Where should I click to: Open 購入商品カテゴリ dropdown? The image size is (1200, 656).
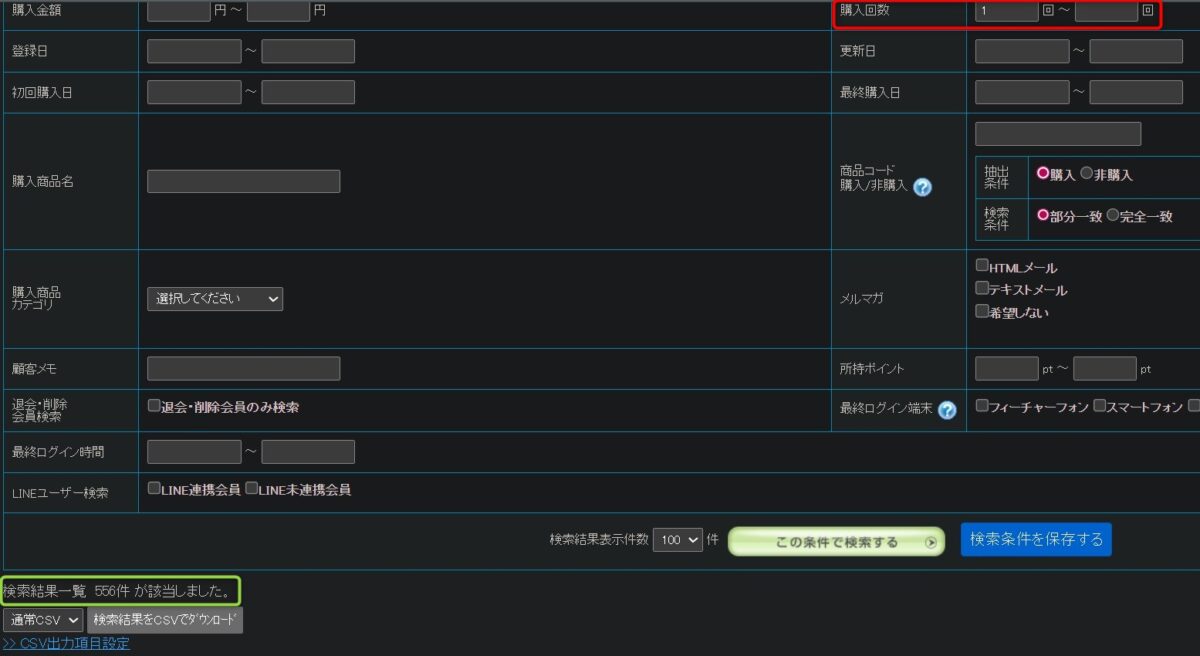point(215,298)
